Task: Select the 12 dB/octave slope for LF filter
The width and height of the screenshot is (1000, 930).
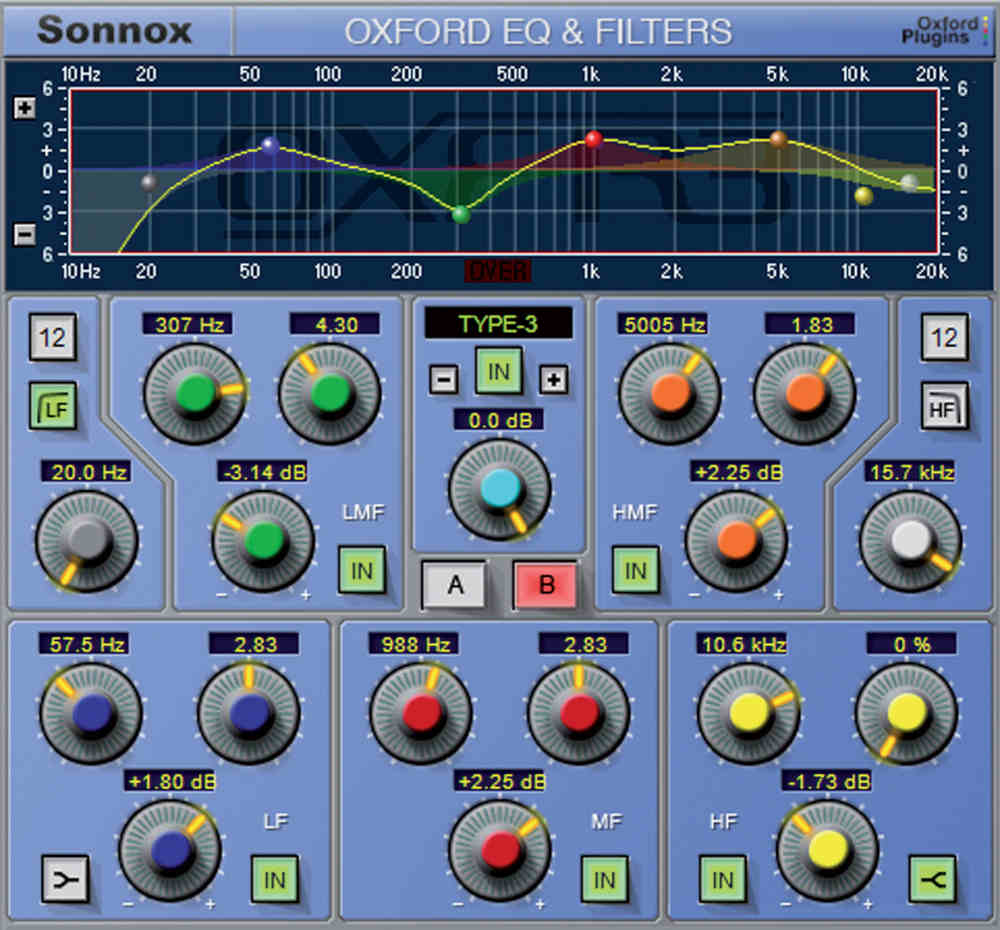Action: (53, 338)
